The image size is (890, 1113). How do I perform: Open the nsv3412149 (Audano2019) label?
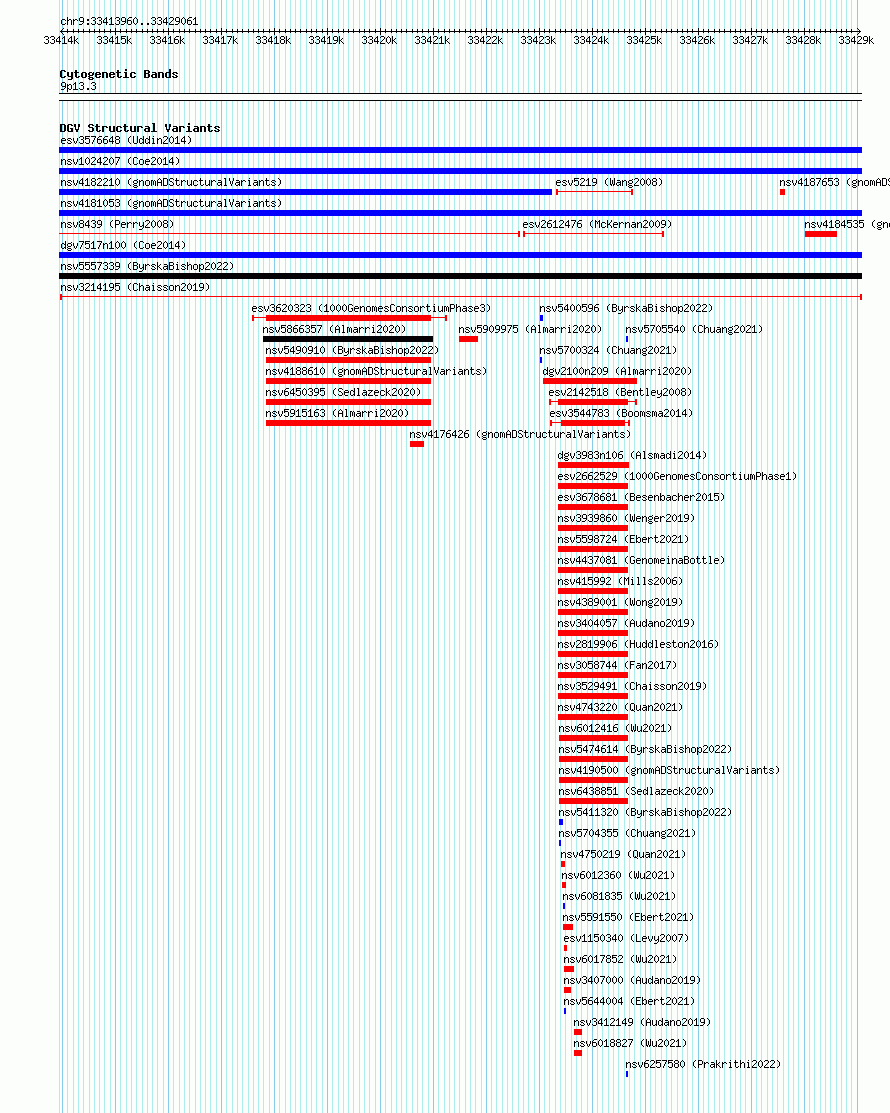642,1023
